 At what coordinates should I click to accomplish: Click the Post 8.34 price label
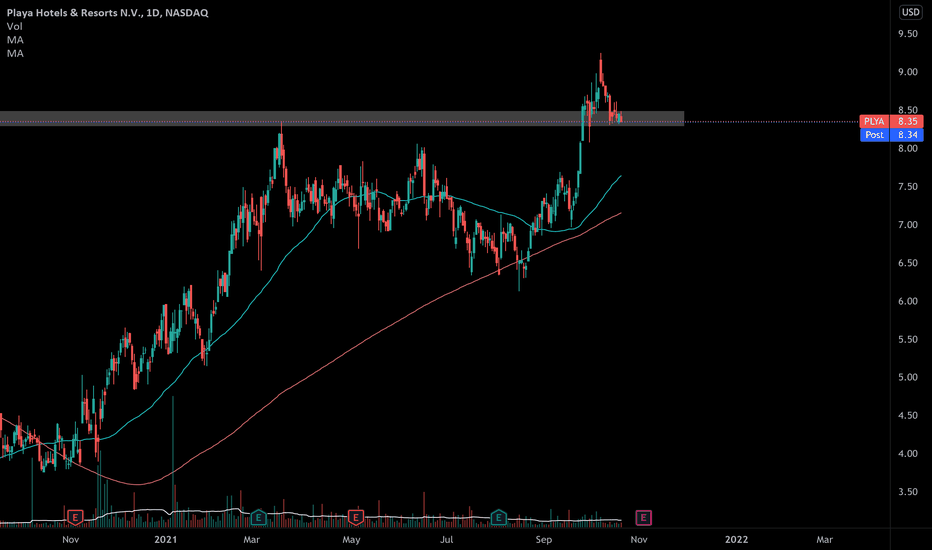click(x=892, y=135)
